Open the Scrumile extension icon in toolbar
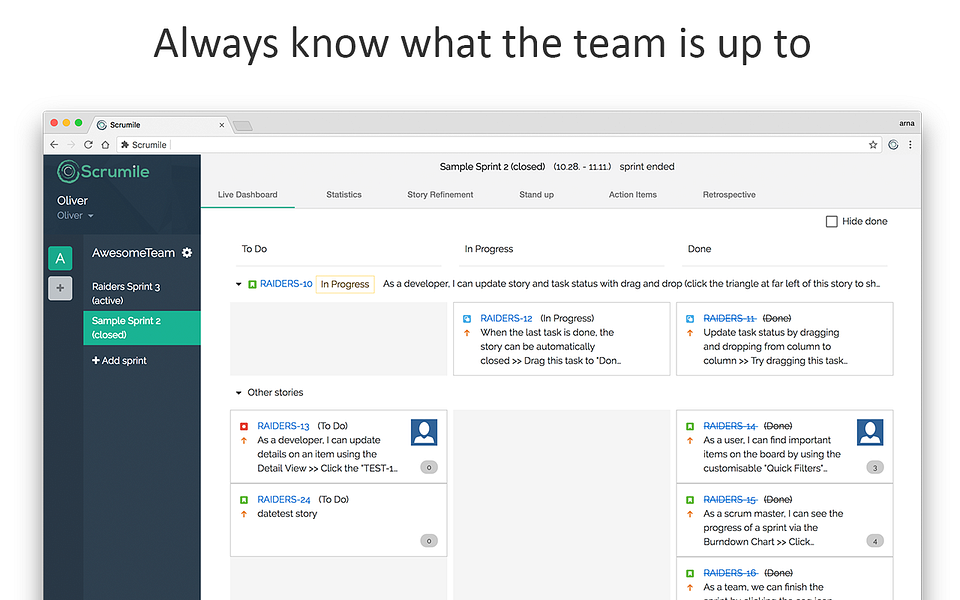This screenshot has height=600, width=960. [893, 144]
